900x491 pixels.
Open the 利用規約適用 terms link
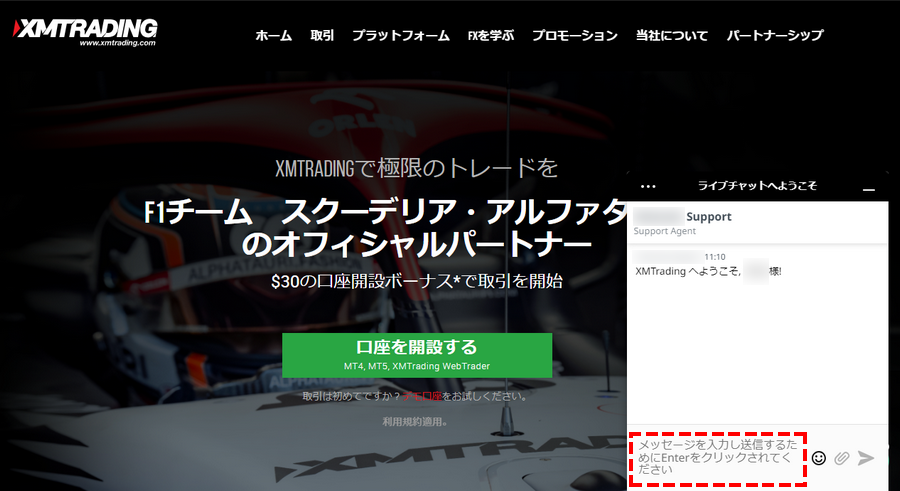coord(416,422)
